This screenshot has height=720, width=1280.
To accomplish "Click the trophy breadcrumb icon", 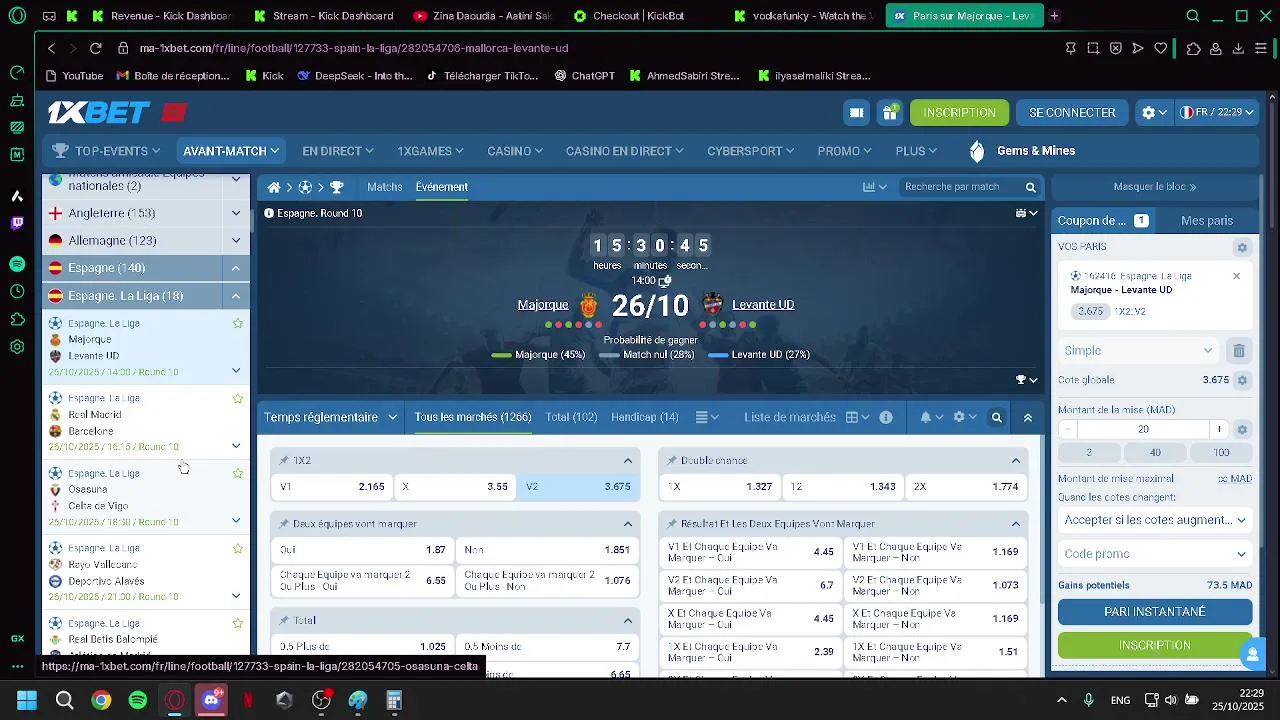I will (337, 187).
